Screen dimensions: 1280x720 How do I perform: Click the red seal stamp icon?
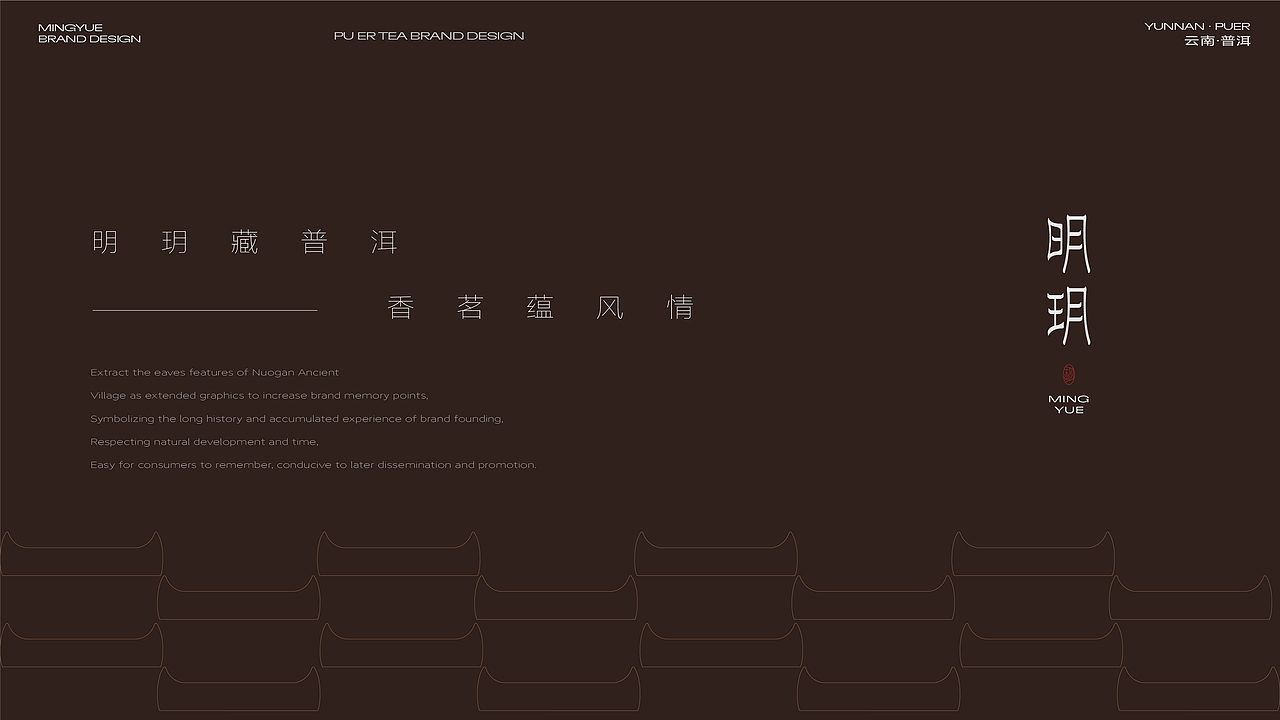coord(1068,376)
